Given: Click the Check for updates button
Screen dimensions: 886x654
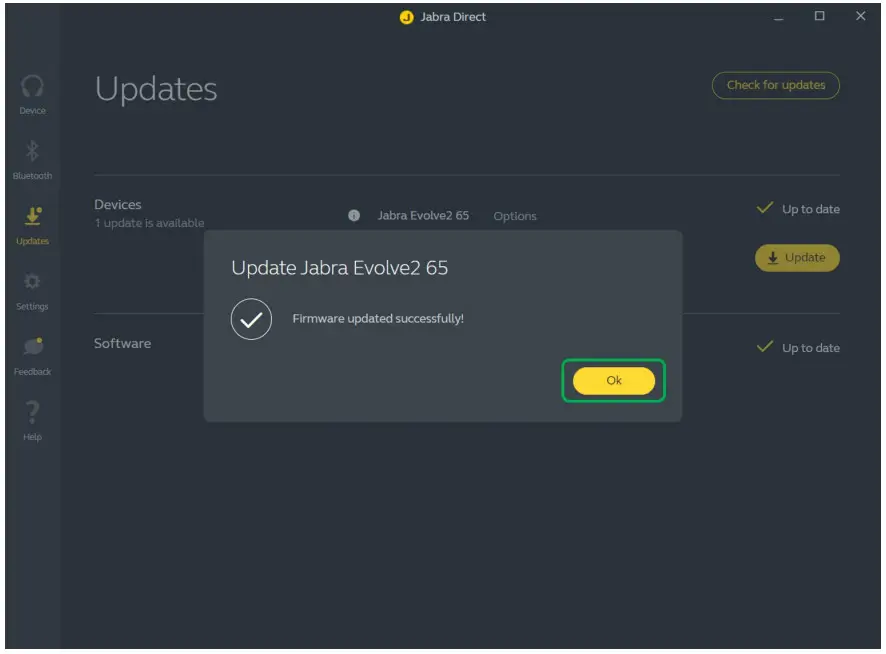Looking at the screenshot, I should tap(775, 85).
